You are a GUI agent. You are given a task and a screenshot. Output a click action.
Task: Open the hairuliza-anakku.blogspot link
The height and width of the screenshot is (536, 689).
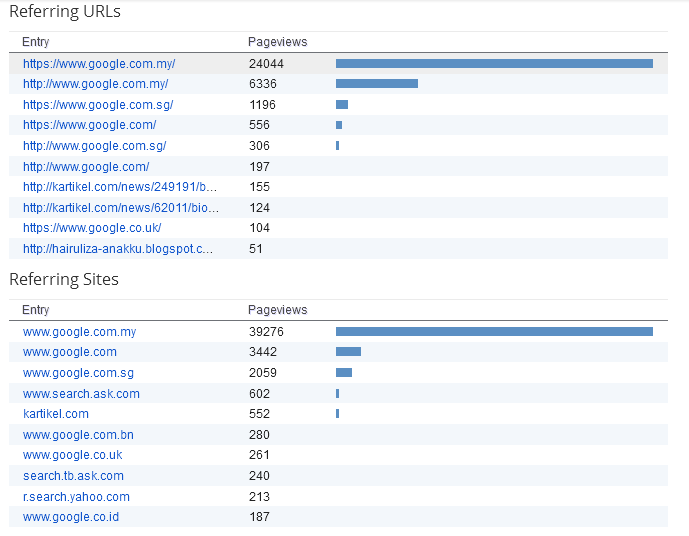coord(118,249)
